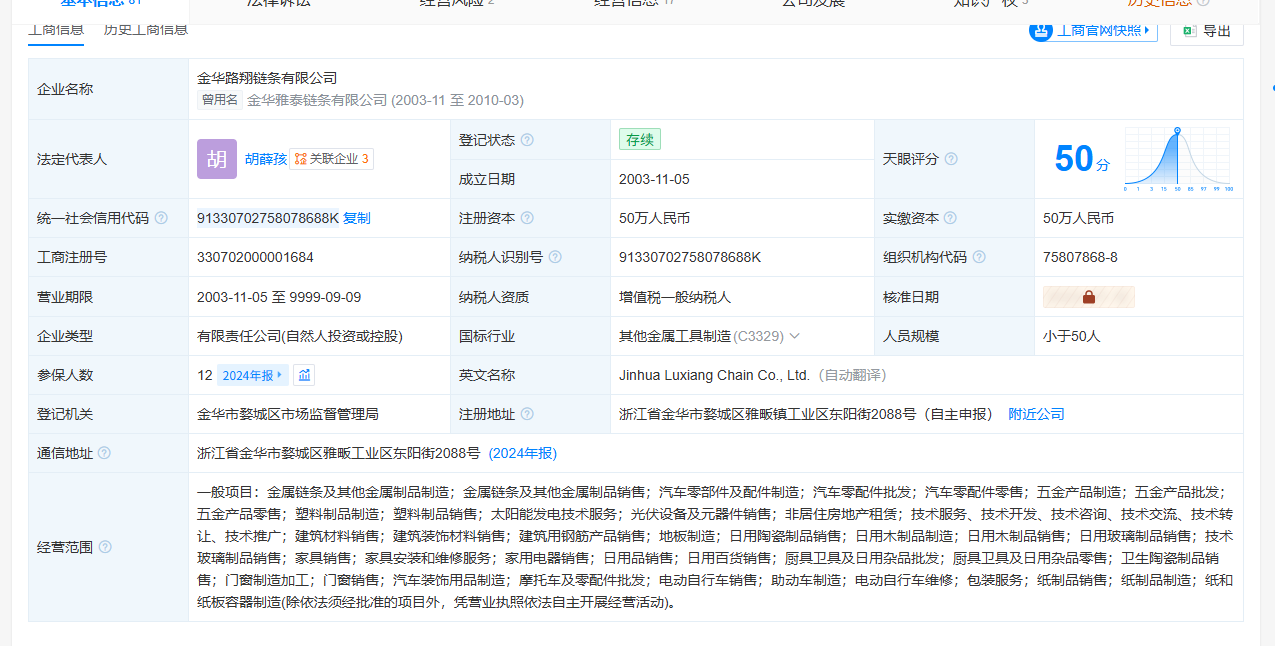
Task: Open the 参保人数 trend chart icon
Action: coord(305,375)
